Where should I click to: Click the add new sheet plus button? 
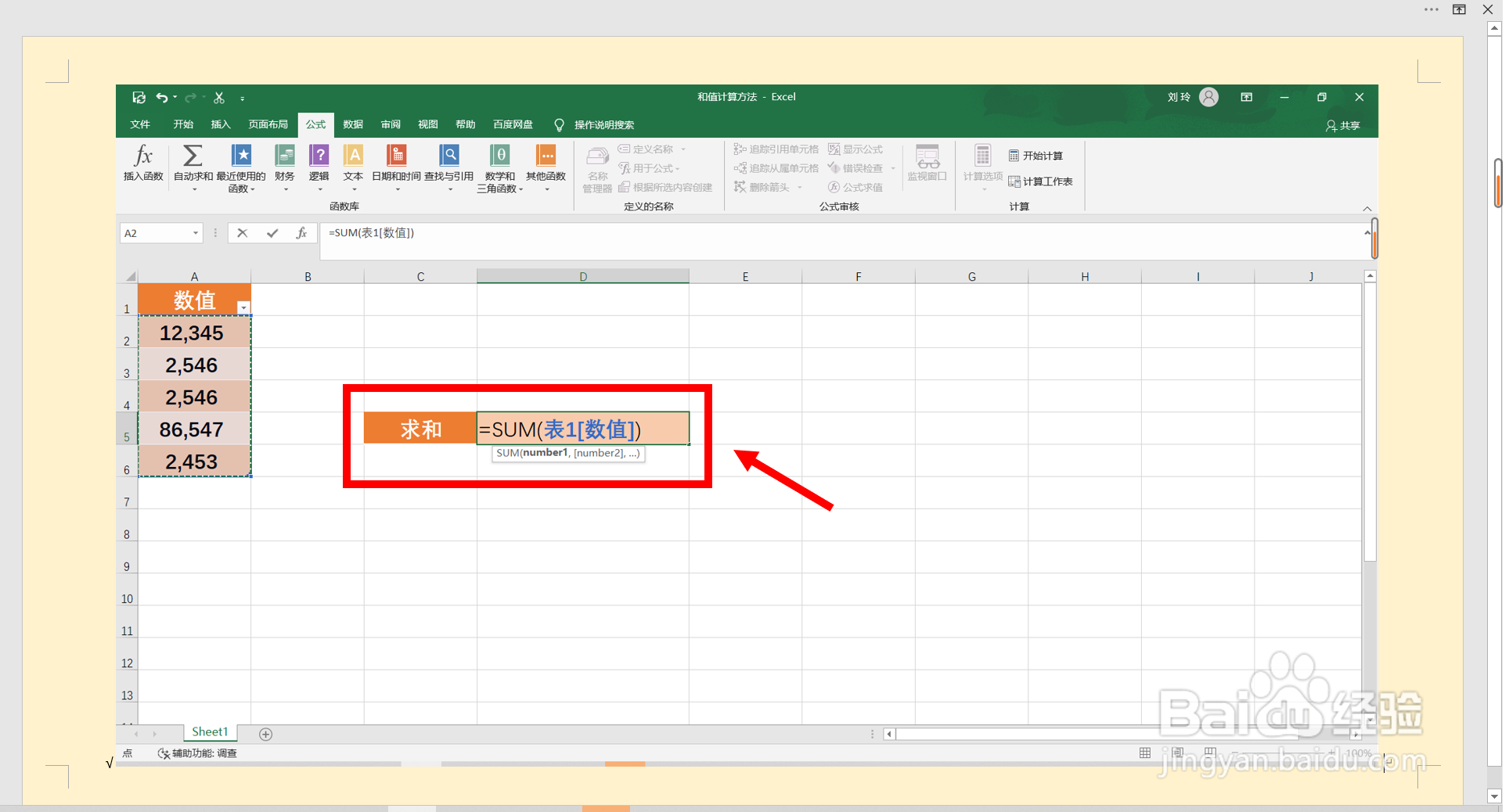tap(266, 734)
